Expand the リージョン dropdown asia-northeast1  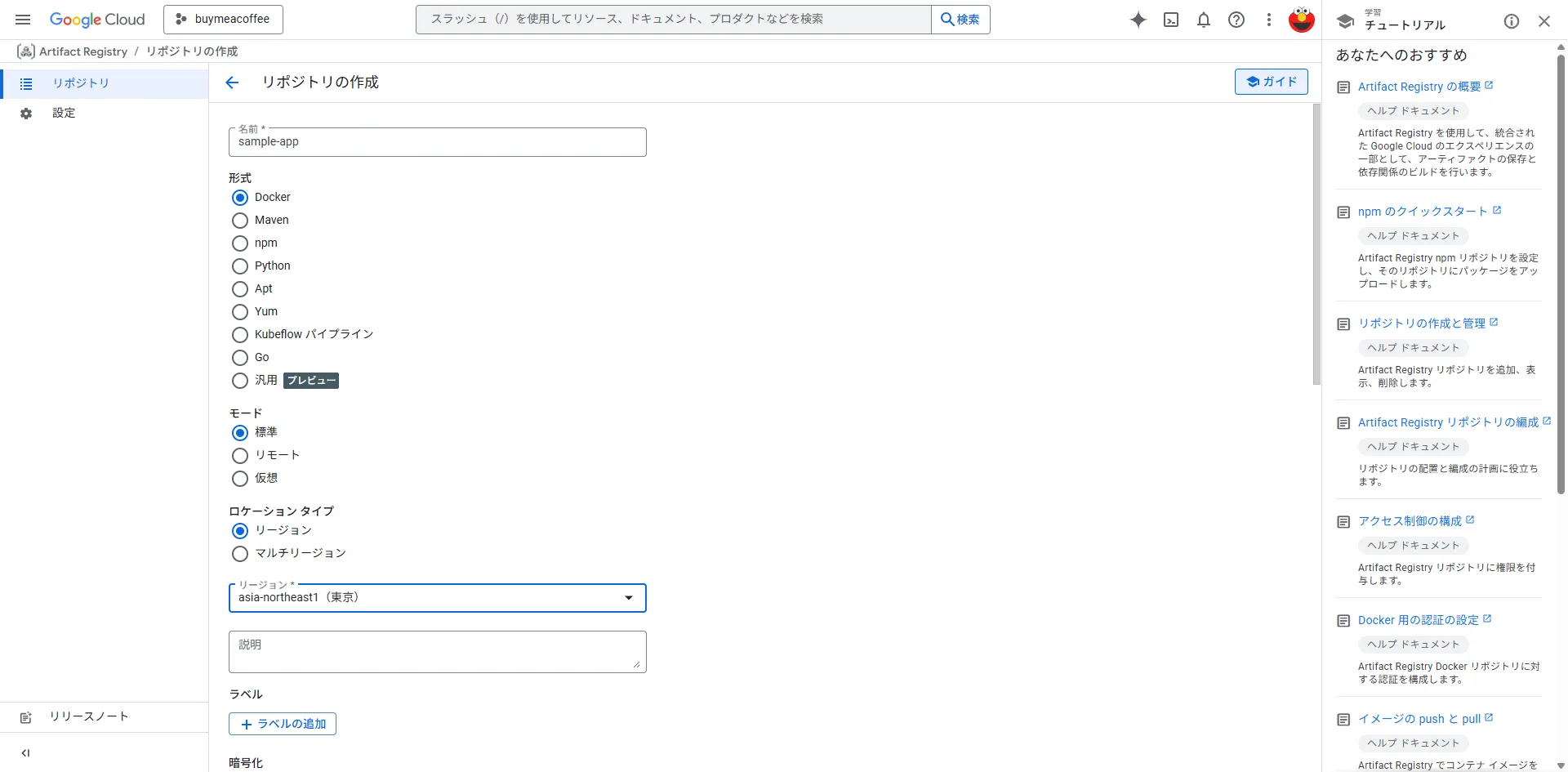tap(437, 598)
